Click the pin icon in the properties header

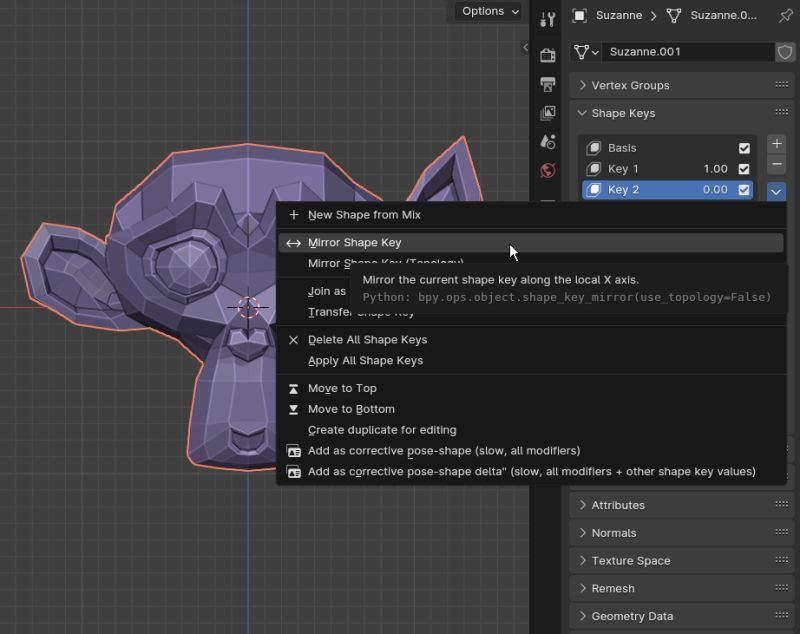pyautogui.click(x=787, y=16)
